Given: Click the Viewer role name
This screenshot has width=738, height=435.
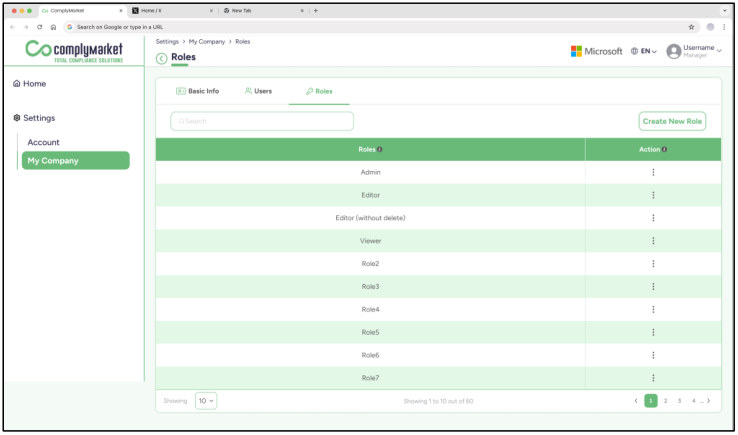Looking at the screenshot, I should coord(370,241).
